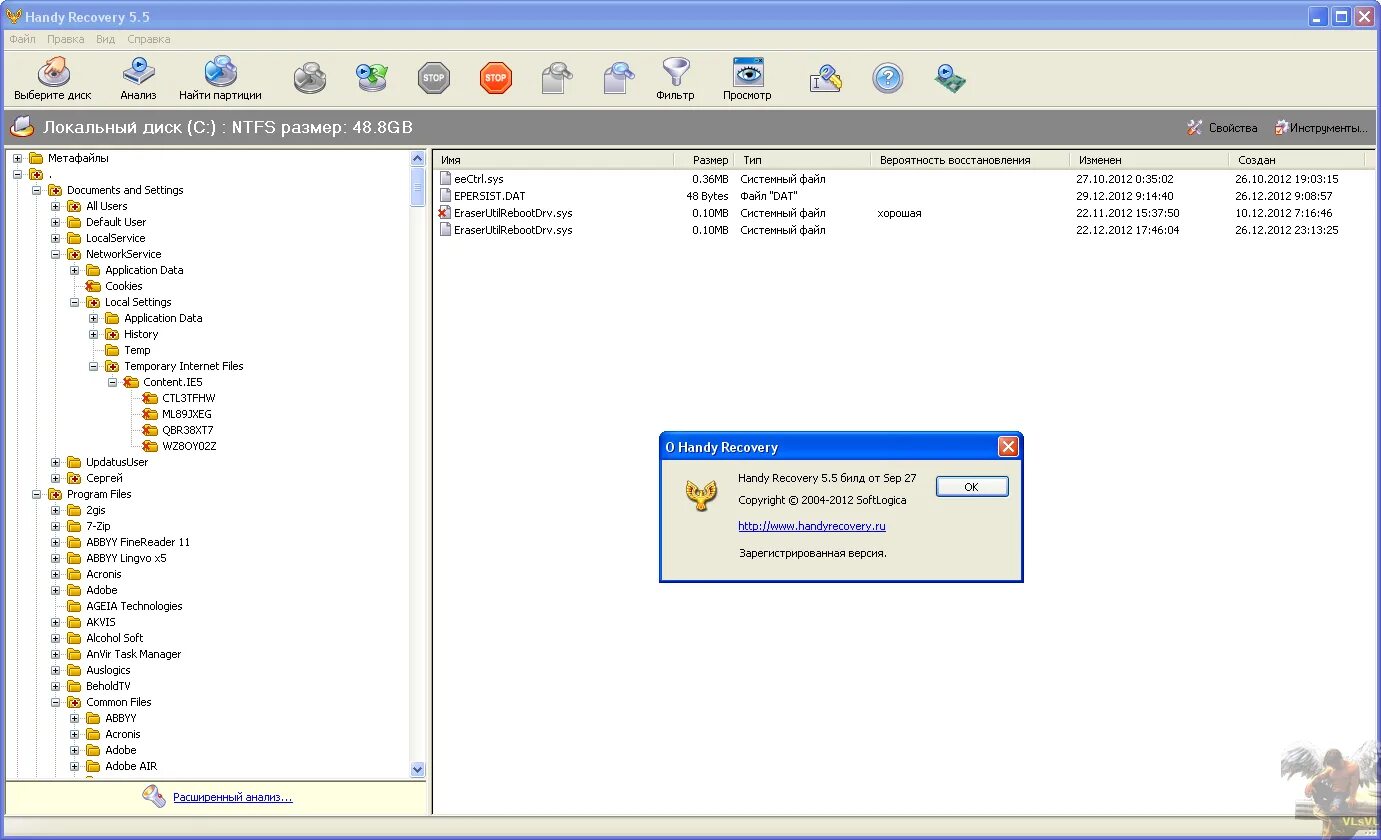This screenshot has height=840, width=1381.
Task: Expand the History folder node
Action: 94,334
